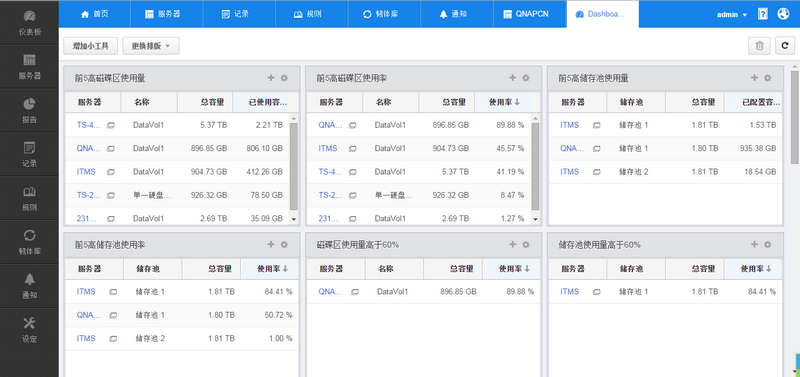Switch to the QNAPCN top tab
Viewport: 800px width, 377px height.
coord(530,14)
